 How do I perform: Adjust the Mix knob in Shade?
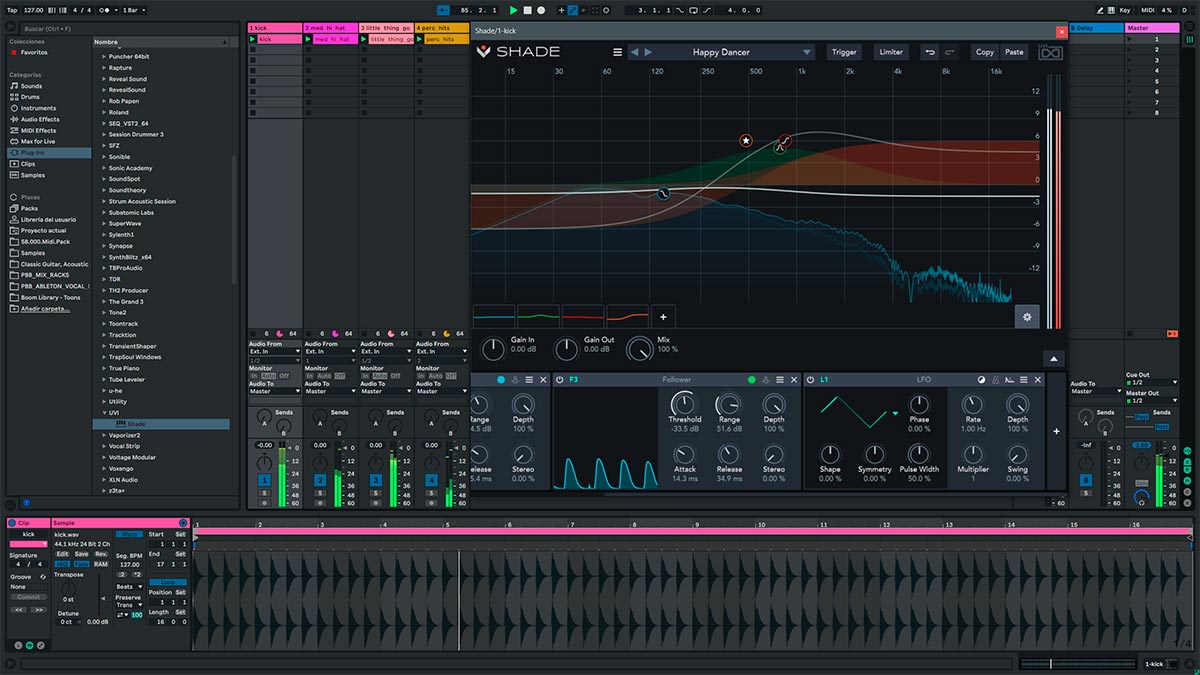[639, 349]
